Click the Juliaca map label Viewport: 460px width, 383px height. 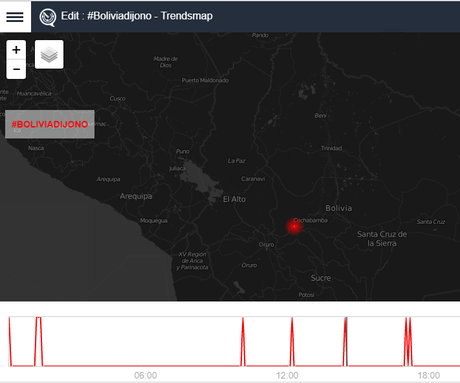pyautogui.click(x=177, y=168)
